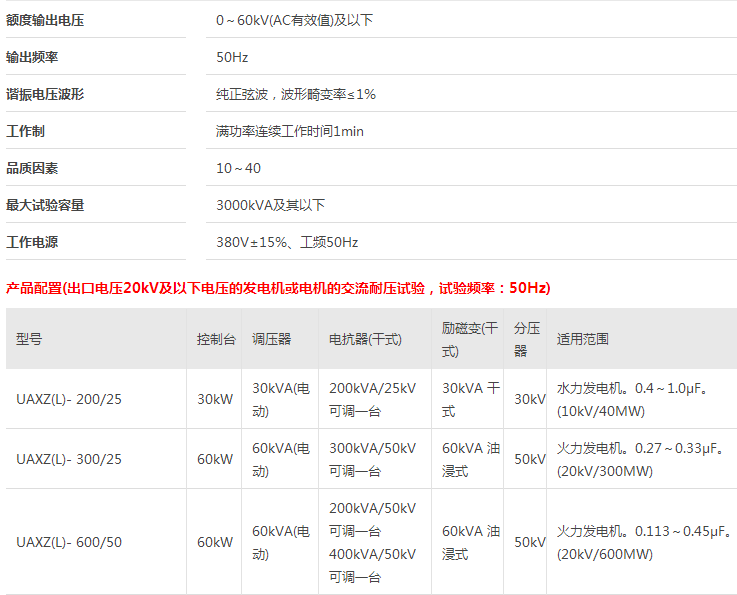Image resolution: width=737 pixels, height=595 pixels.
Task: Click the 30kVA 干式 励磁变 cell
Action: pos(470,399)
